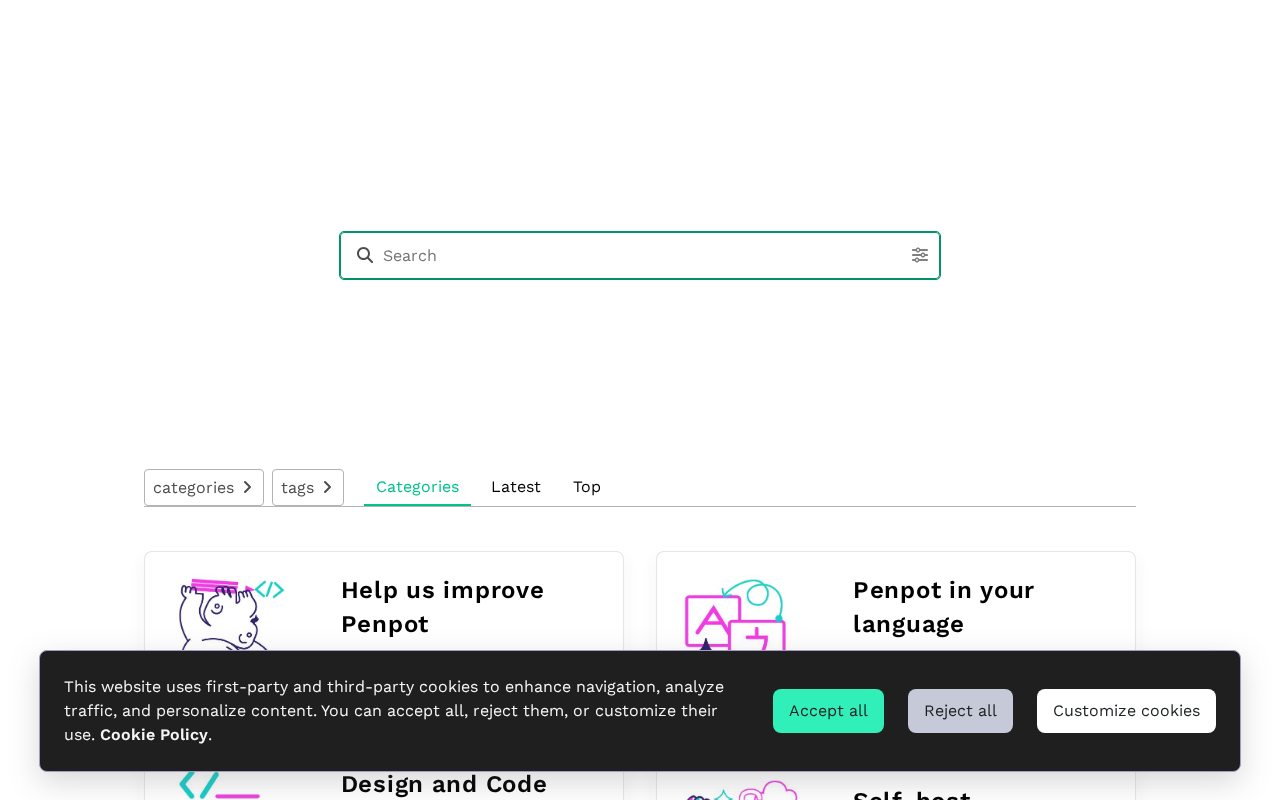This screenshot has width=1280, height=800.
Task: Accept all cookies
Action: (x=828, y=711)
